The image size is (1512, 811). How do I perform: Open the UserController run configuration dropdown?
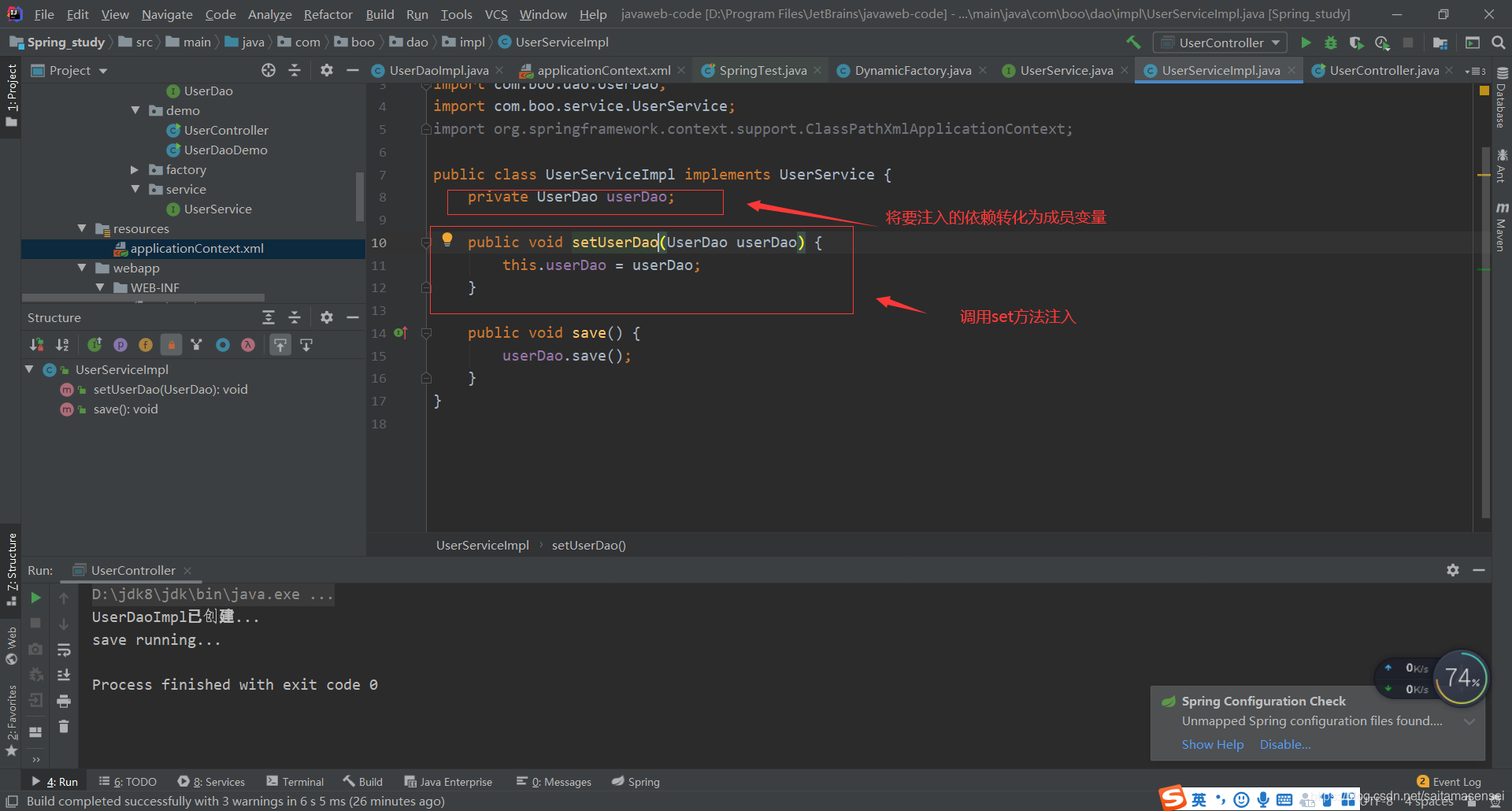tap(1220, 43)
